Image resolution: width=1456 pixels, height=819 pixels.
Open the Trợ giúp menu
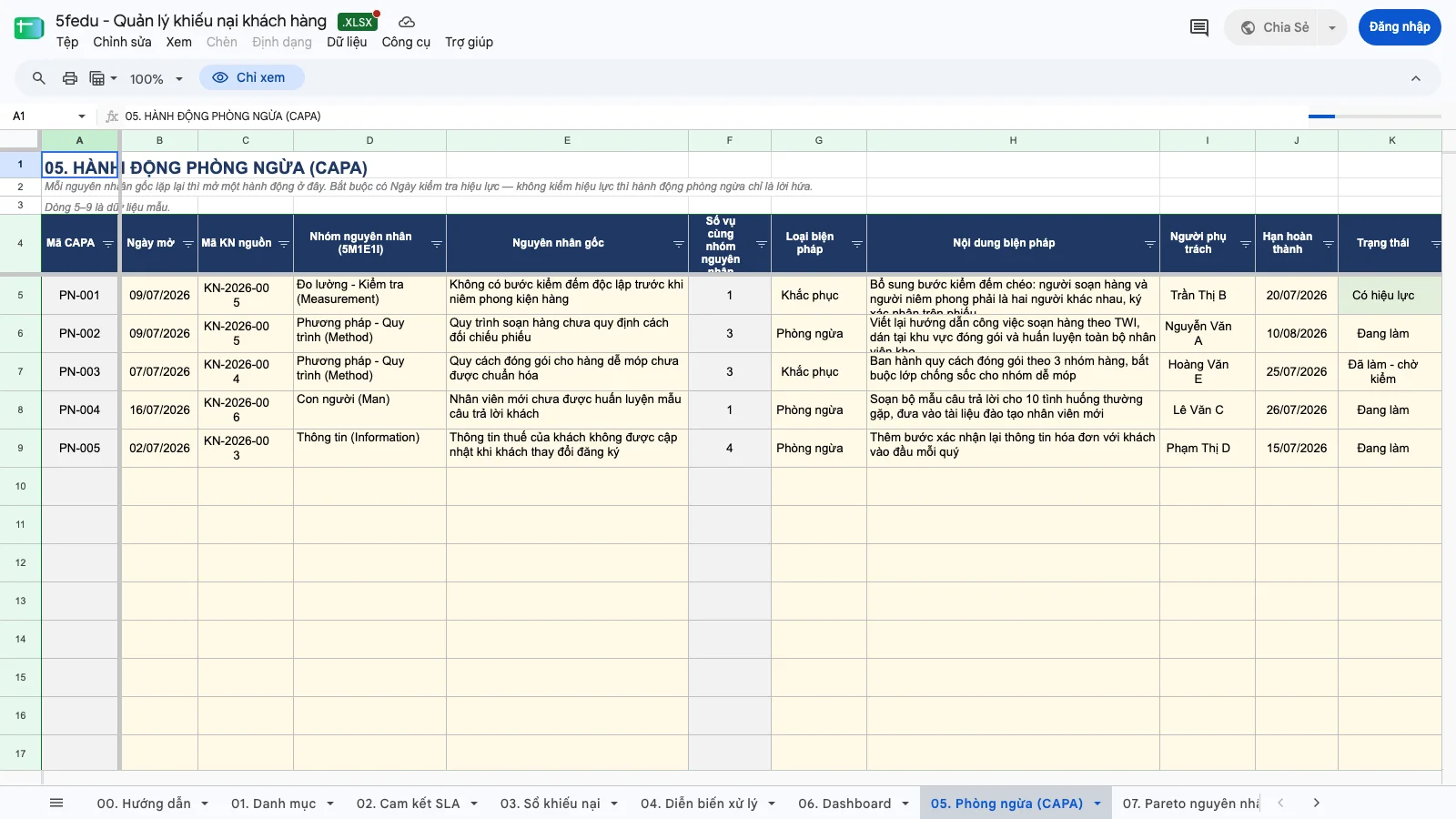click(x=469, y=42)
